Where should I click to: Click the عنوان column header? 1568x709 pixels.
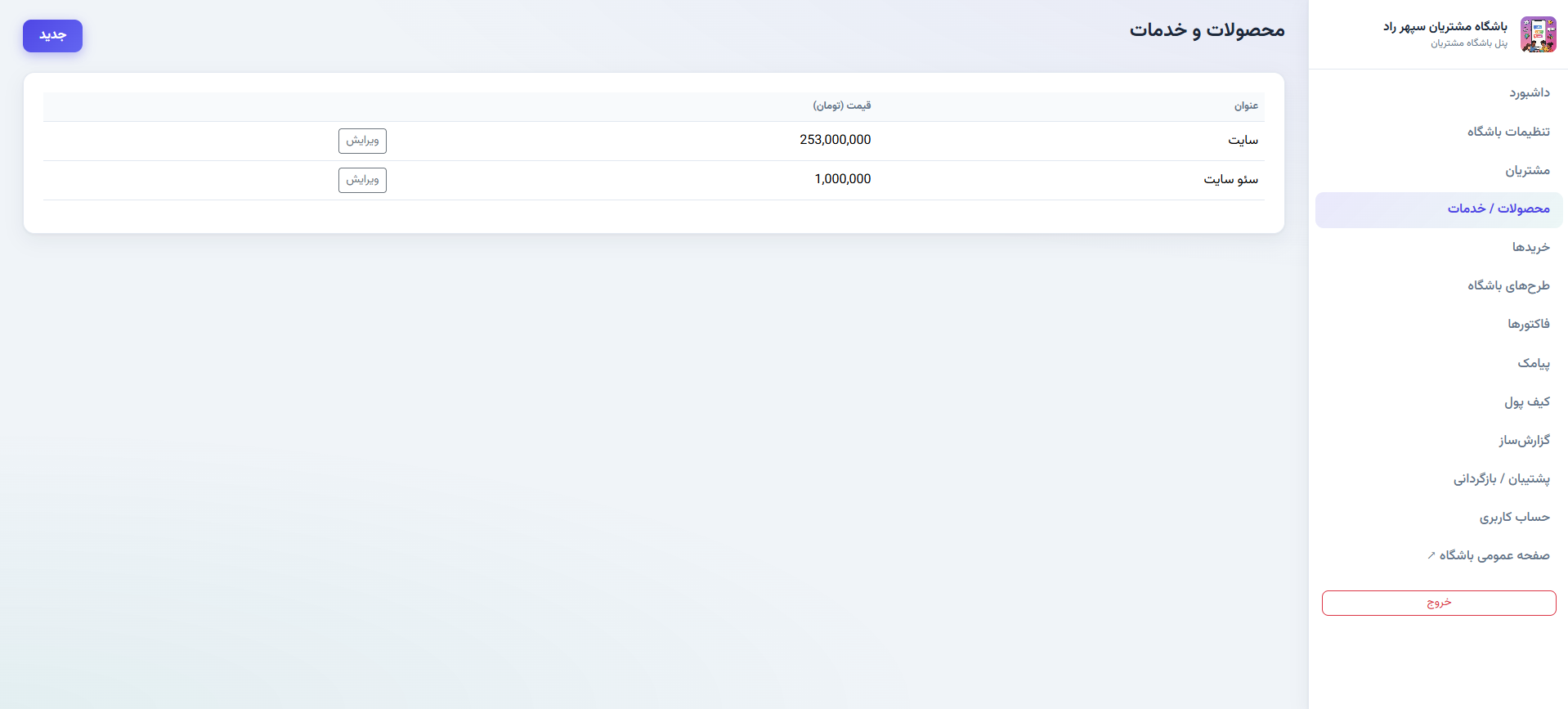(x=1246, y=106)
